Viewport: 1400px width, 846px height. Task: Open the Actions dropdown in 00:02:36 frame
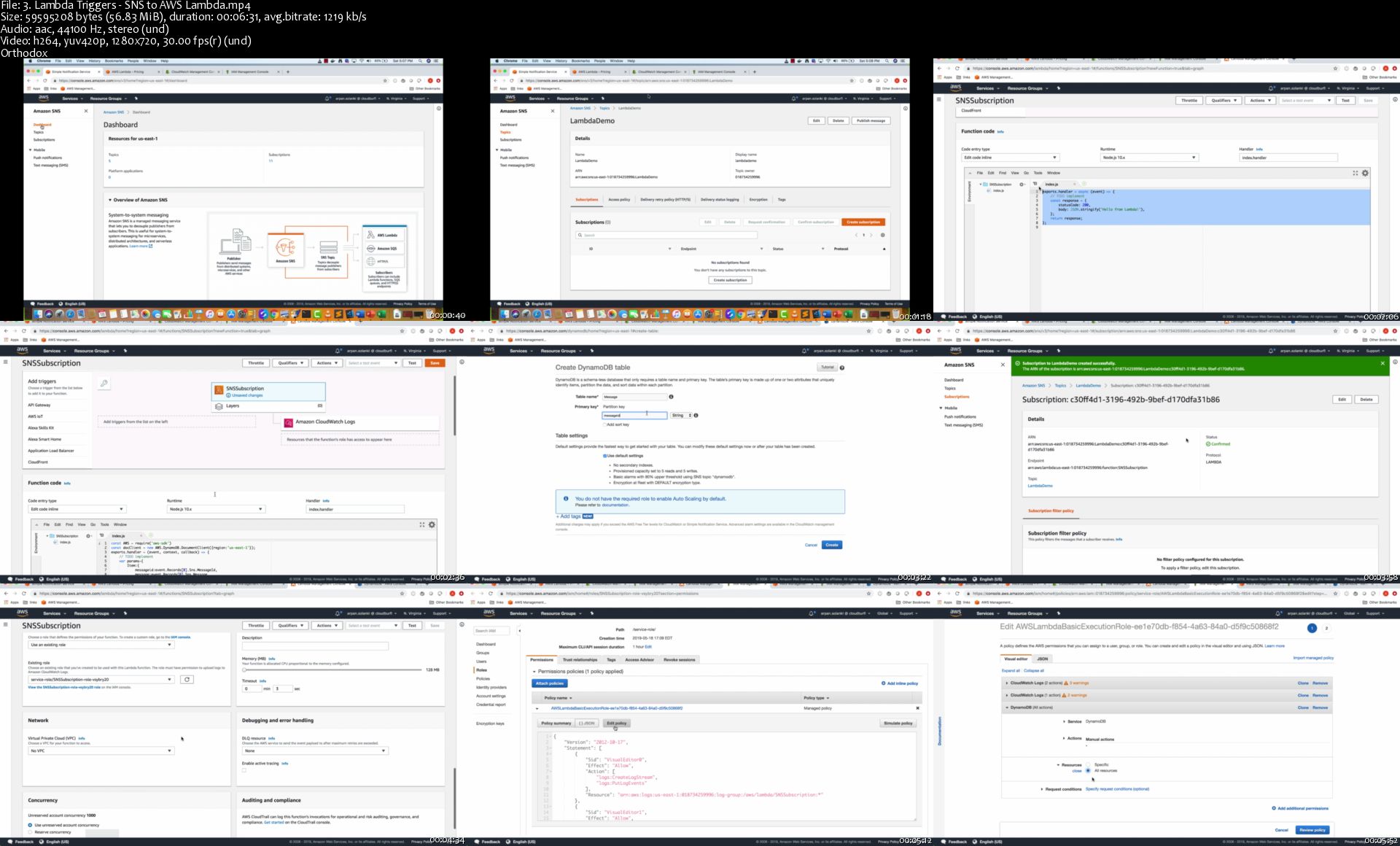tap(327, 362)
